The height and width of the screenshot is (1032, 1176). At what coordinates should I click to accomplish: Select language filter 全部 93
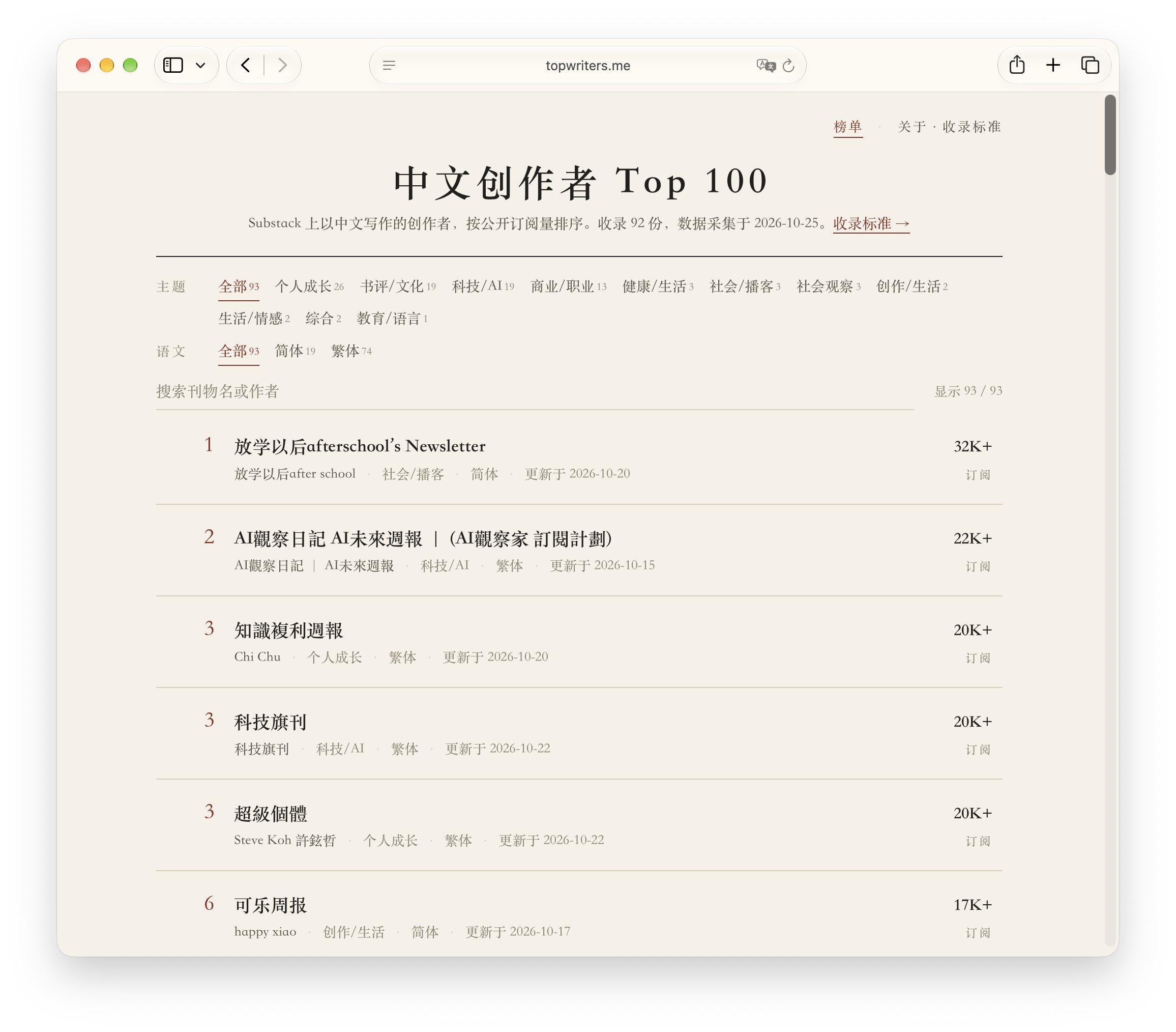click(238, 351)
